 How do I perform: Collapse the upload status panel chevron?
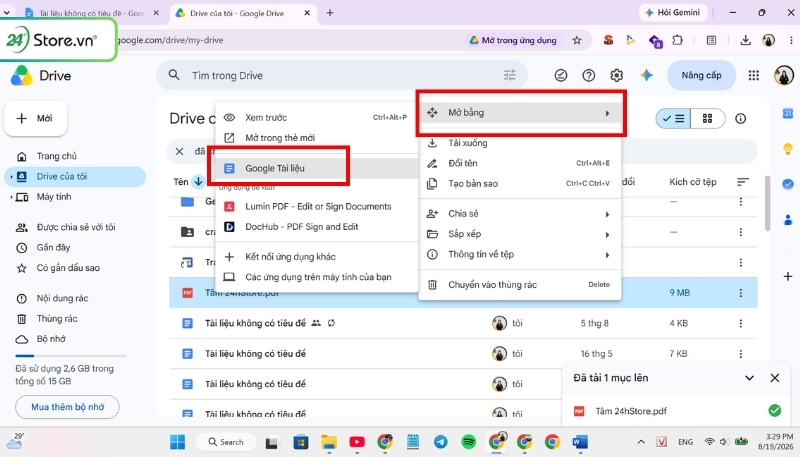tap(749, 378)
